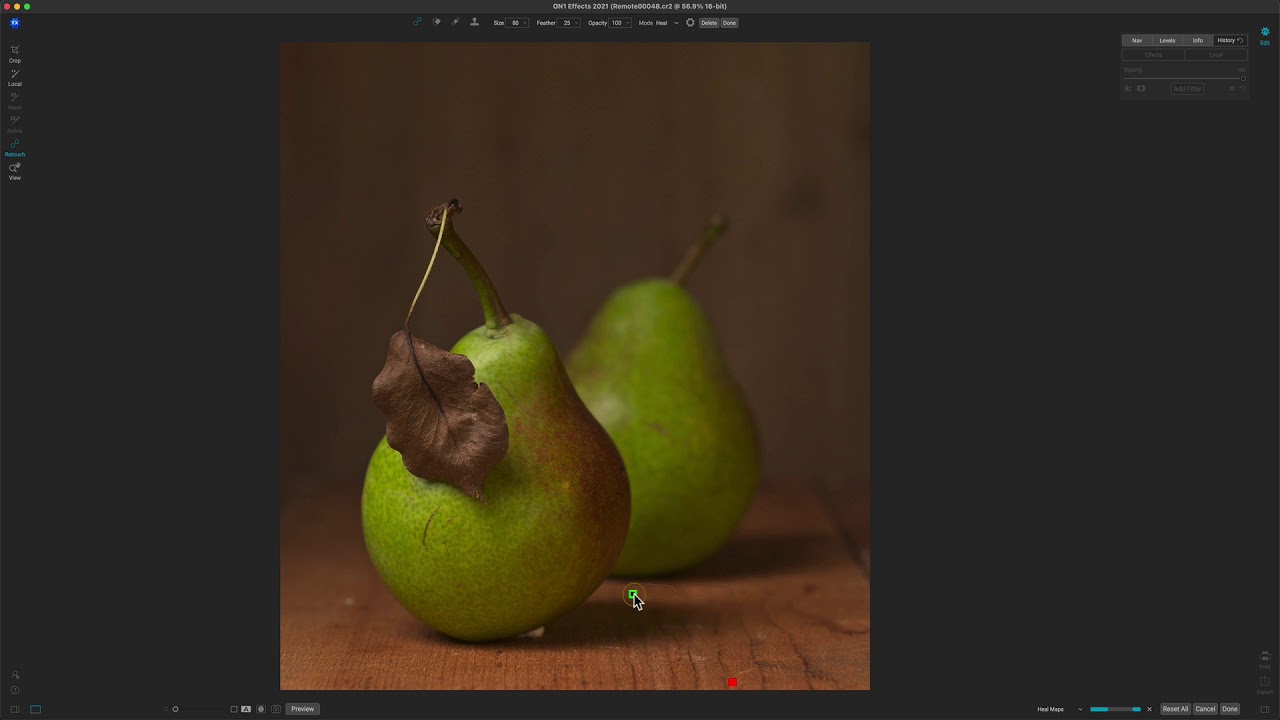The width and height of the screenshot is (1280, 720).
Task: Select the Mask tool
Action: (14, 100)
